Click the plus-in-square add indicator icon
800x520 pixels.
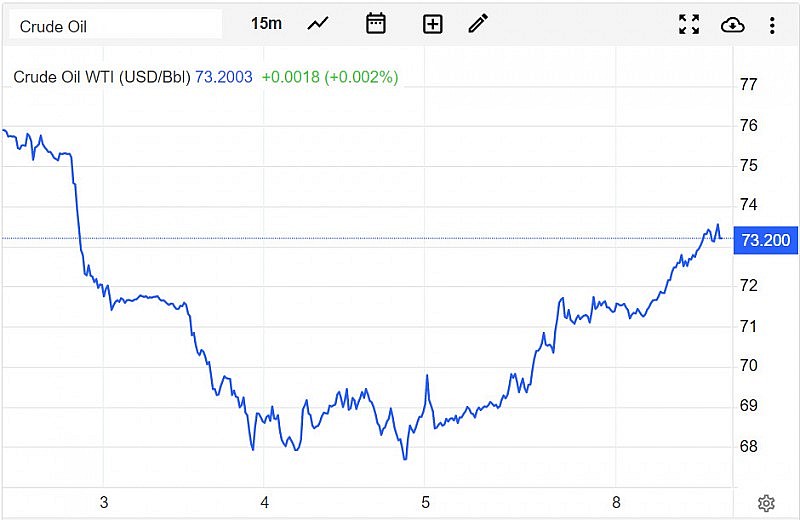[x=432, y=24]
